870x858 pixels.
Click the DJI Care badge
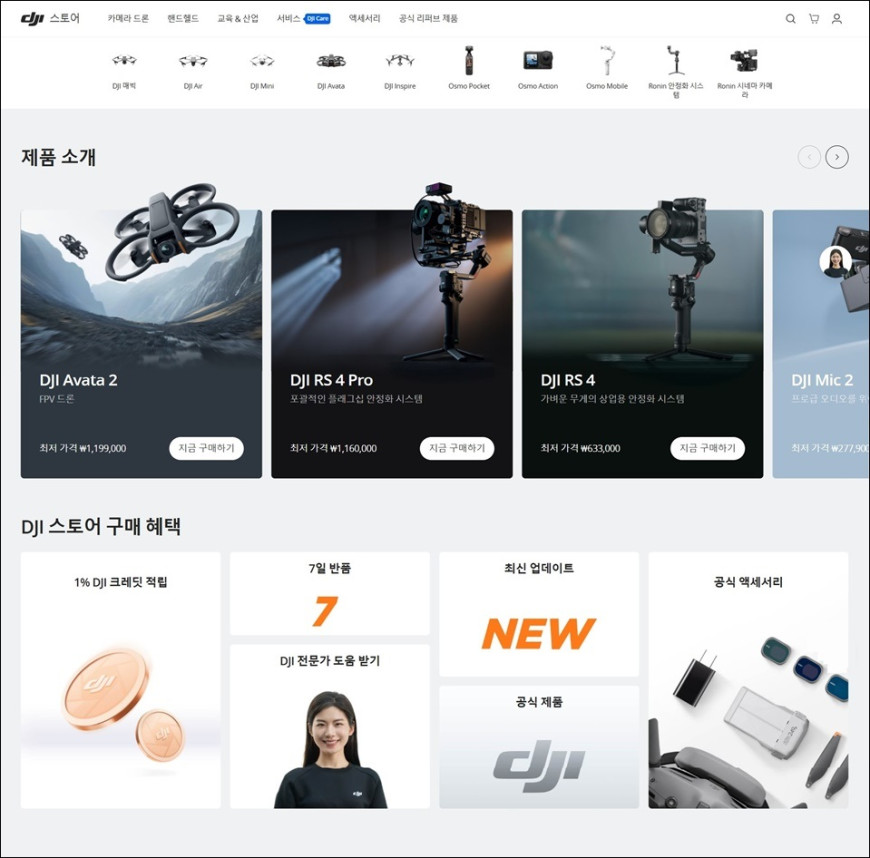[317, 19]
